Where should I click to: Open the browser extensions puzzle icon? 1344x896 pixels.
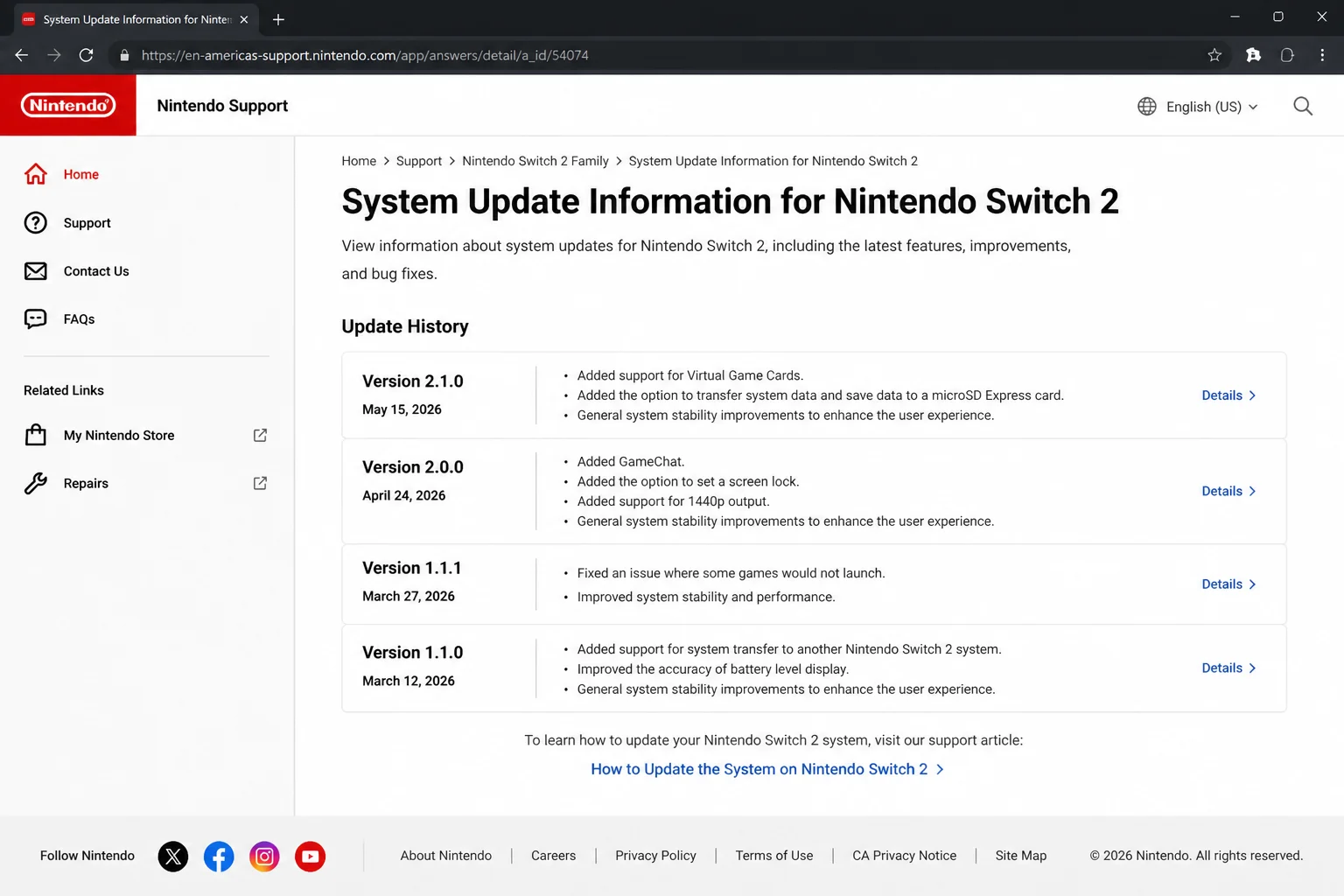(1254, 55)
